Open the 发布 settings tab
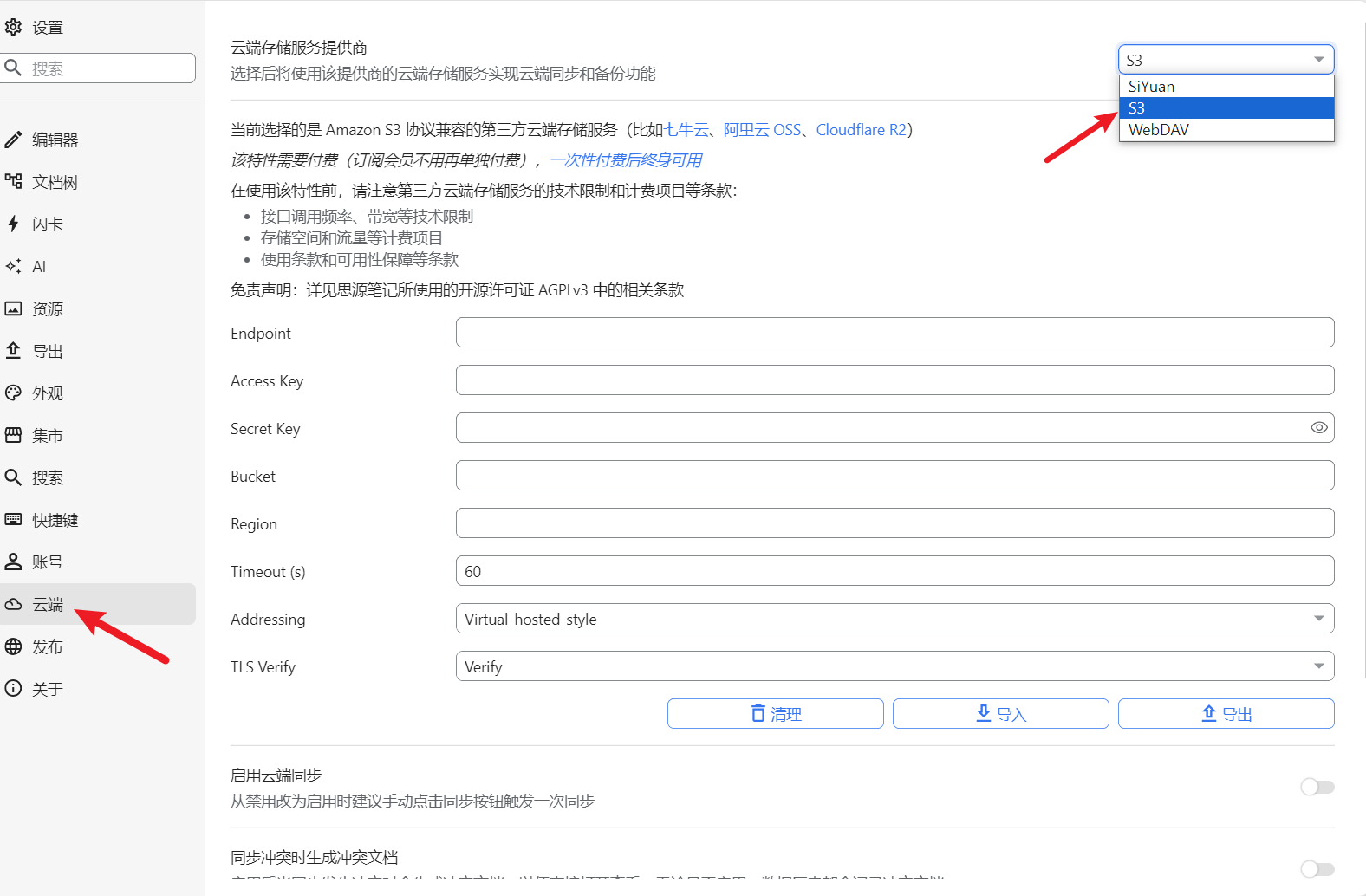1366x896 pixels. (x=98, y=646)
